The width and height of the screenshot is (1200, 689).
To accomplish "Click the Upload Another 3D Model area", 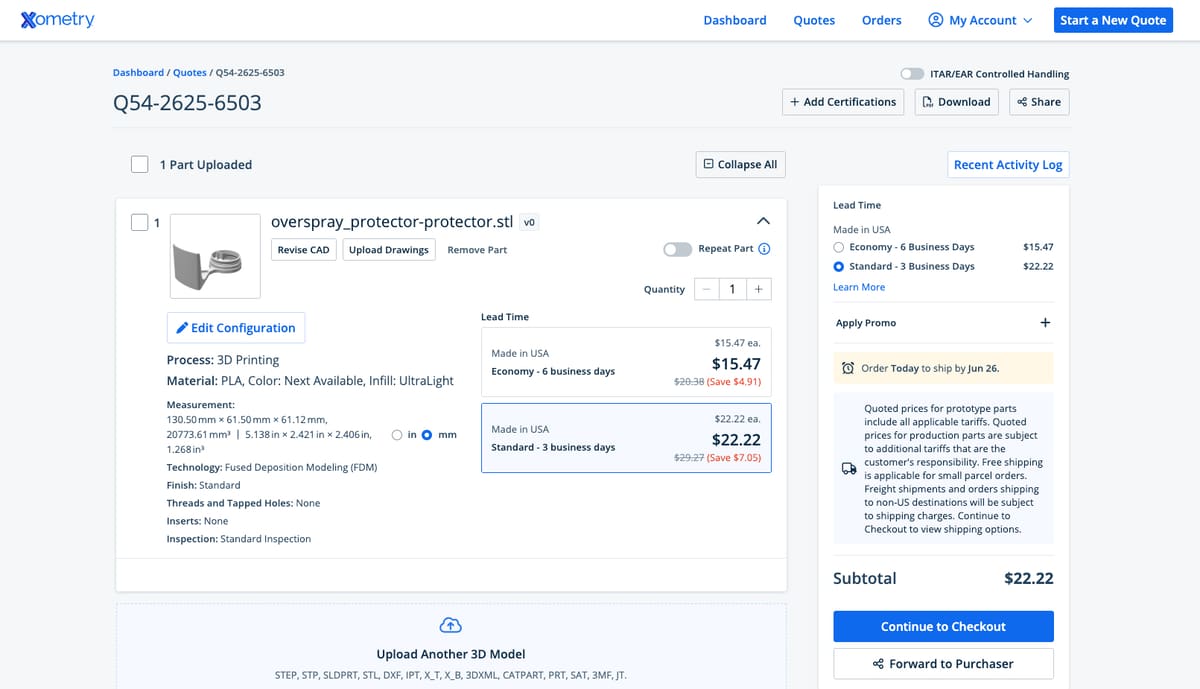I will 451,646.
